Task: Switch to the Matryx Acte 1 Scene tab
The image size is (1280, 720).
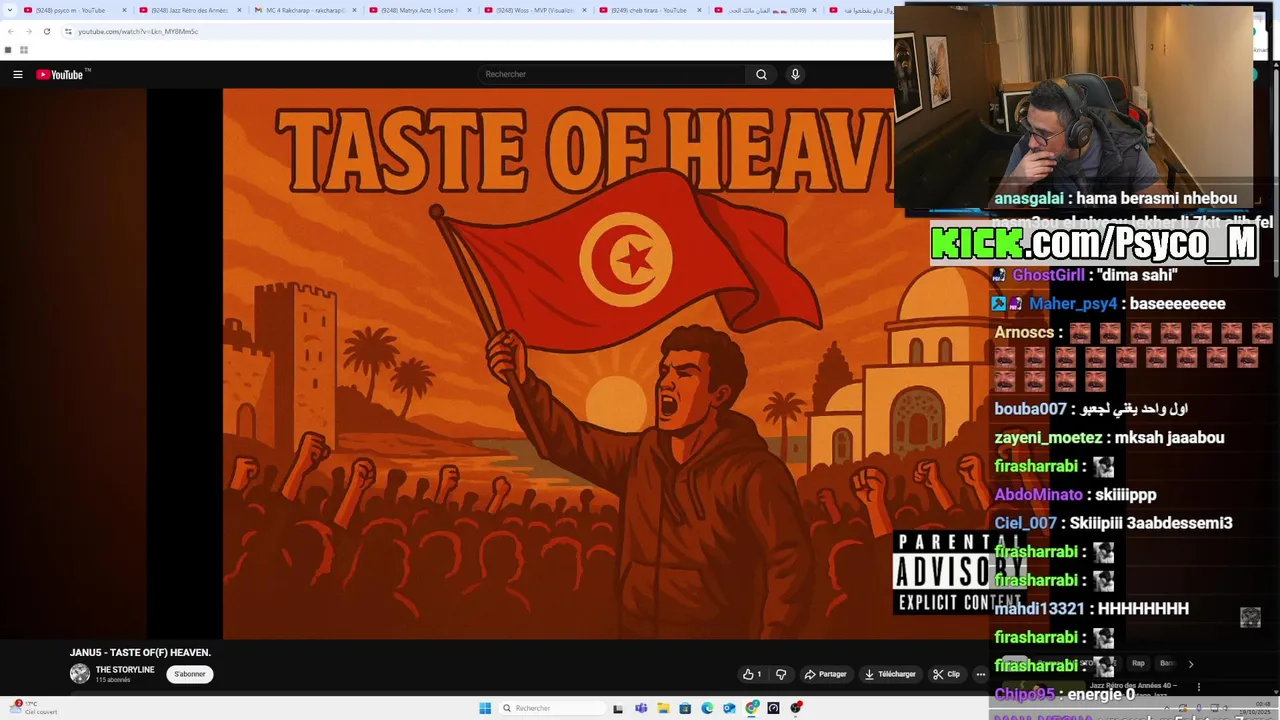Action: (419, 10)
